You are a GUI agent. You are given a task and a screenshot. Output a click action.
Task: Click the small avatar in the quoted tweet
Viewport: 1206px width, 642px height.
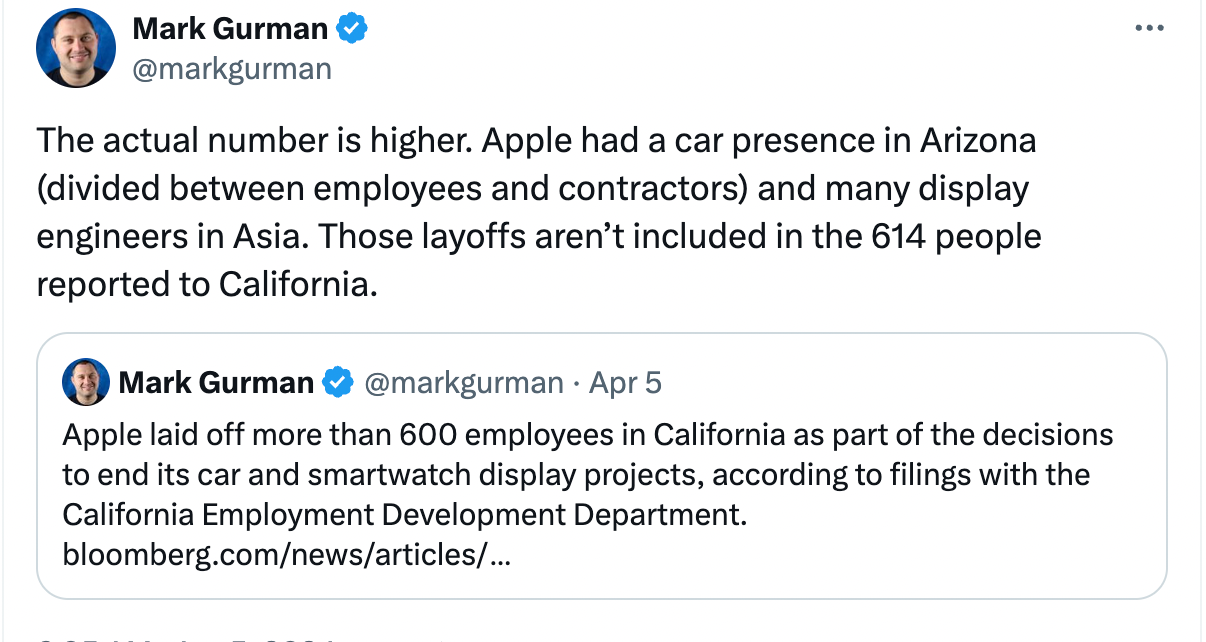coord(86,382)
